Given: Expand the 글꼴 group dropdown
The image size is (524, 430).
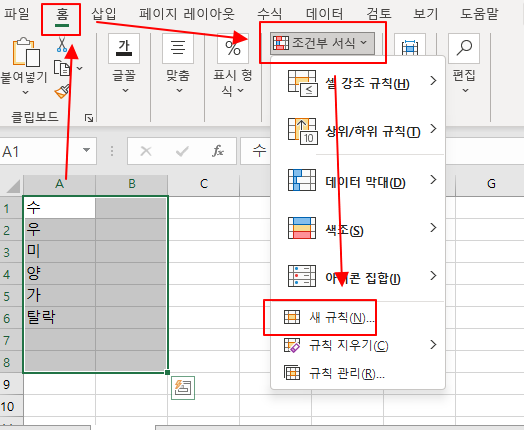Looking at the screenshot, I should 125,91.
